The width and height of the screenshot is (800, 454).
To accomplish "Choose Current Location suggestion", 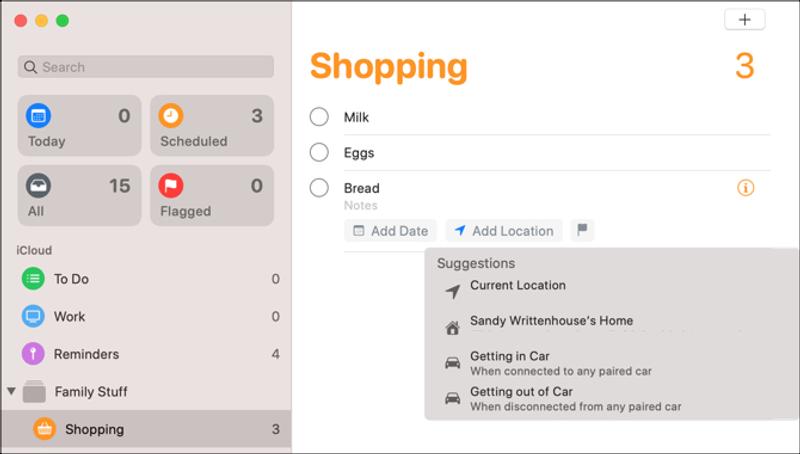I will tap(517, 286).
